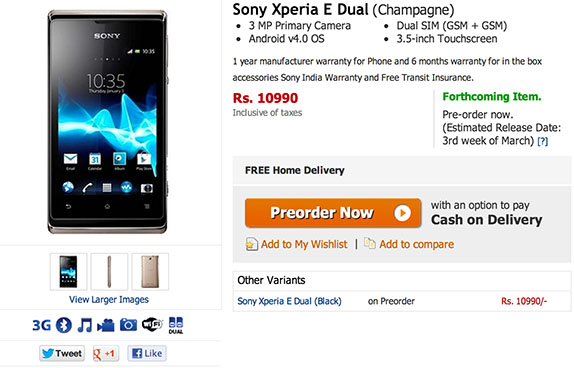The height and width of the screenshot is (368, 574).
Task: Click the Bluetooth feature icon
Action: tap(64, 325)
